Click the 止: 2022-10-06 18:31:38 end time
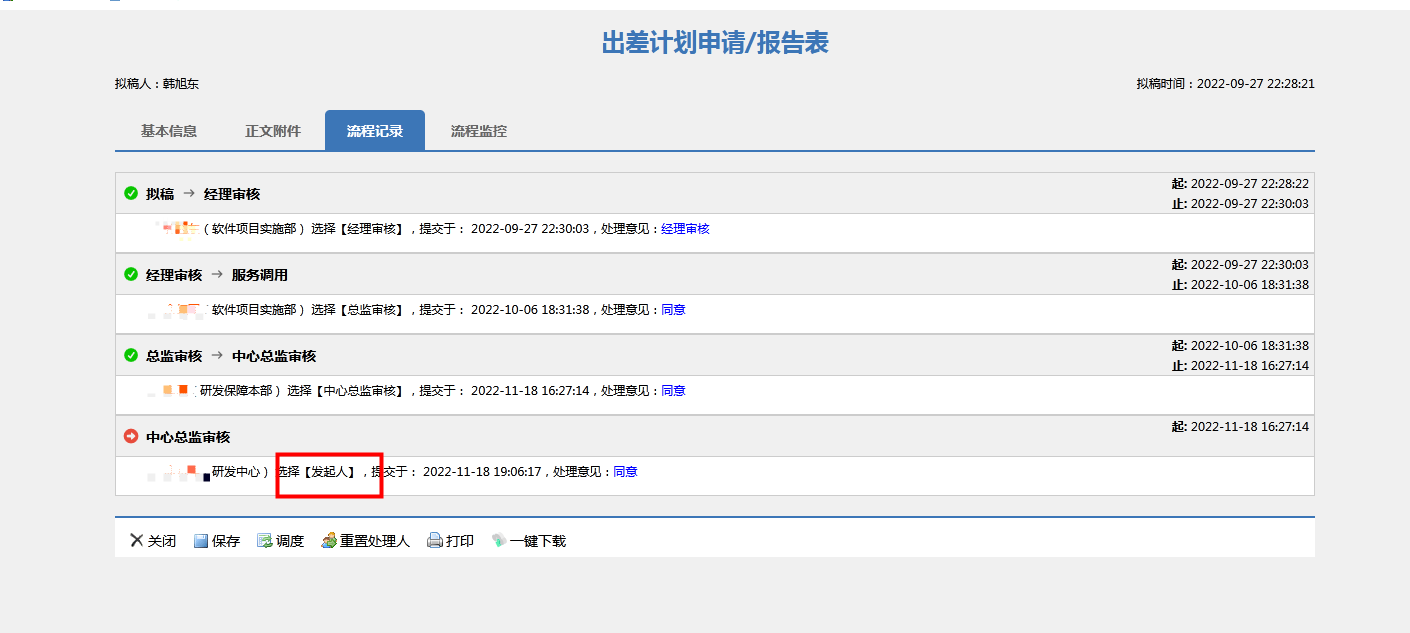This screenshot has width=1410, height=633. 1240,285
